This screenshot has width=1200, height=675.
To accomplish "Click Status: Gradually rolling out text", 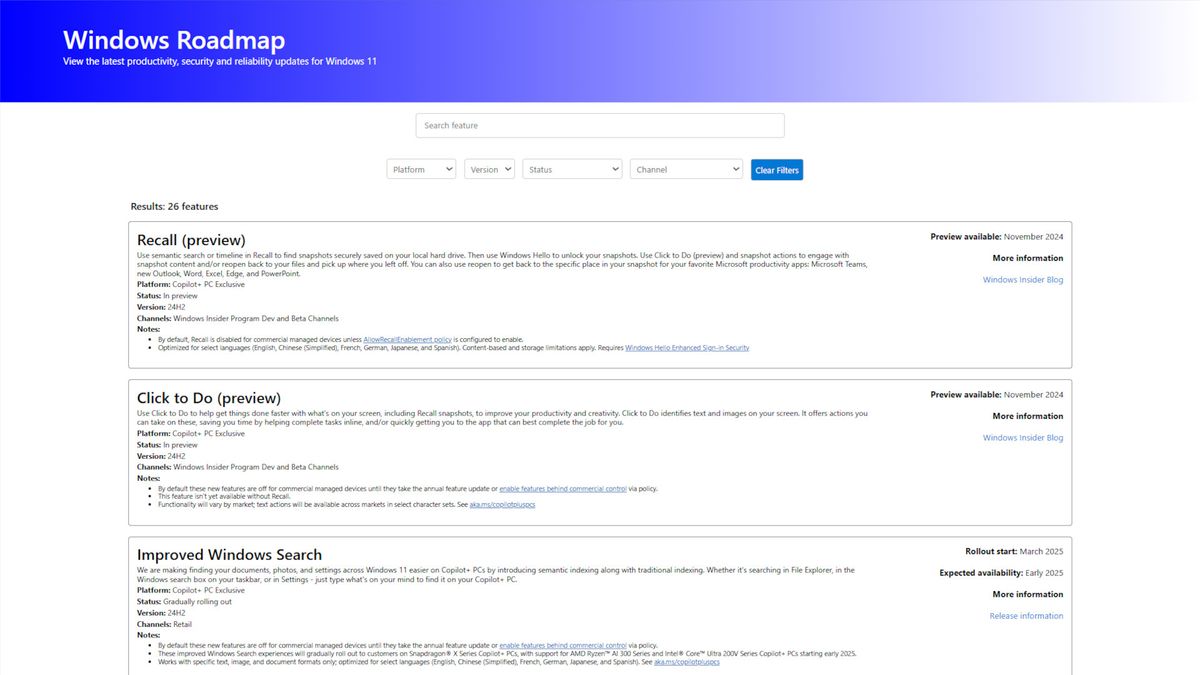I will pyautogui.click(x=184, y=602).
